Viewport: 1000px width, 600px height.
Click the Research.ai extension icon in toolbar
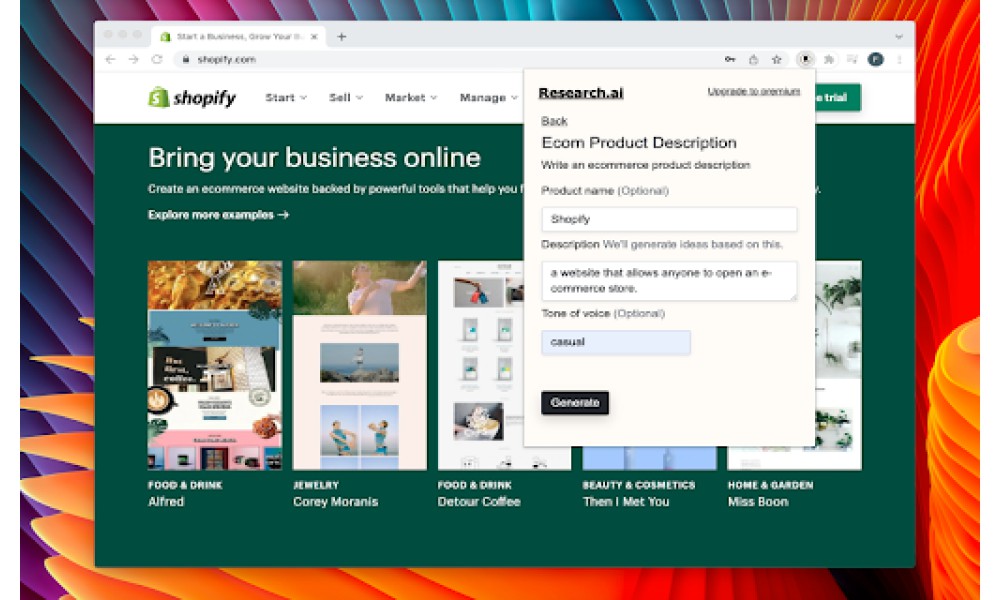click(x=805, y=59)
